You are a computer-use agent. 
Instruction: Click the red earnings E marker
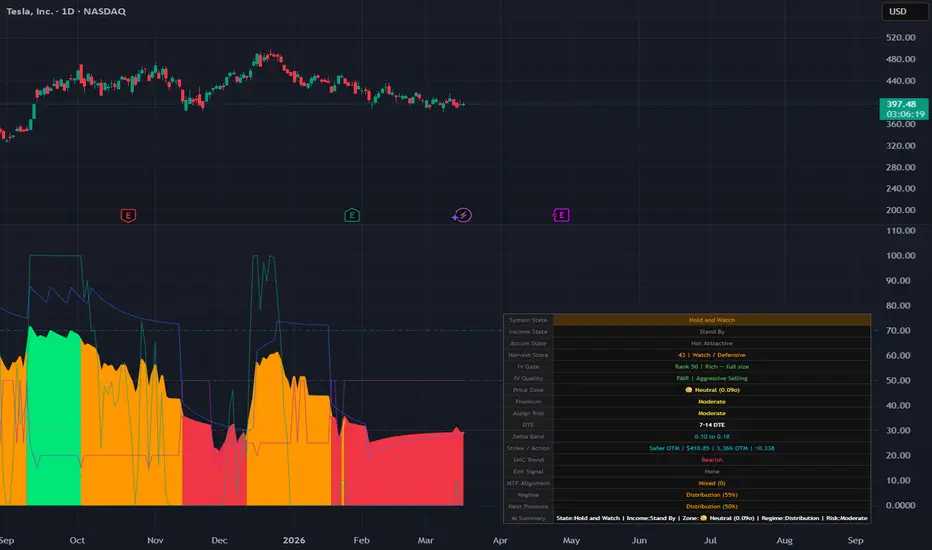click(128, 215)
